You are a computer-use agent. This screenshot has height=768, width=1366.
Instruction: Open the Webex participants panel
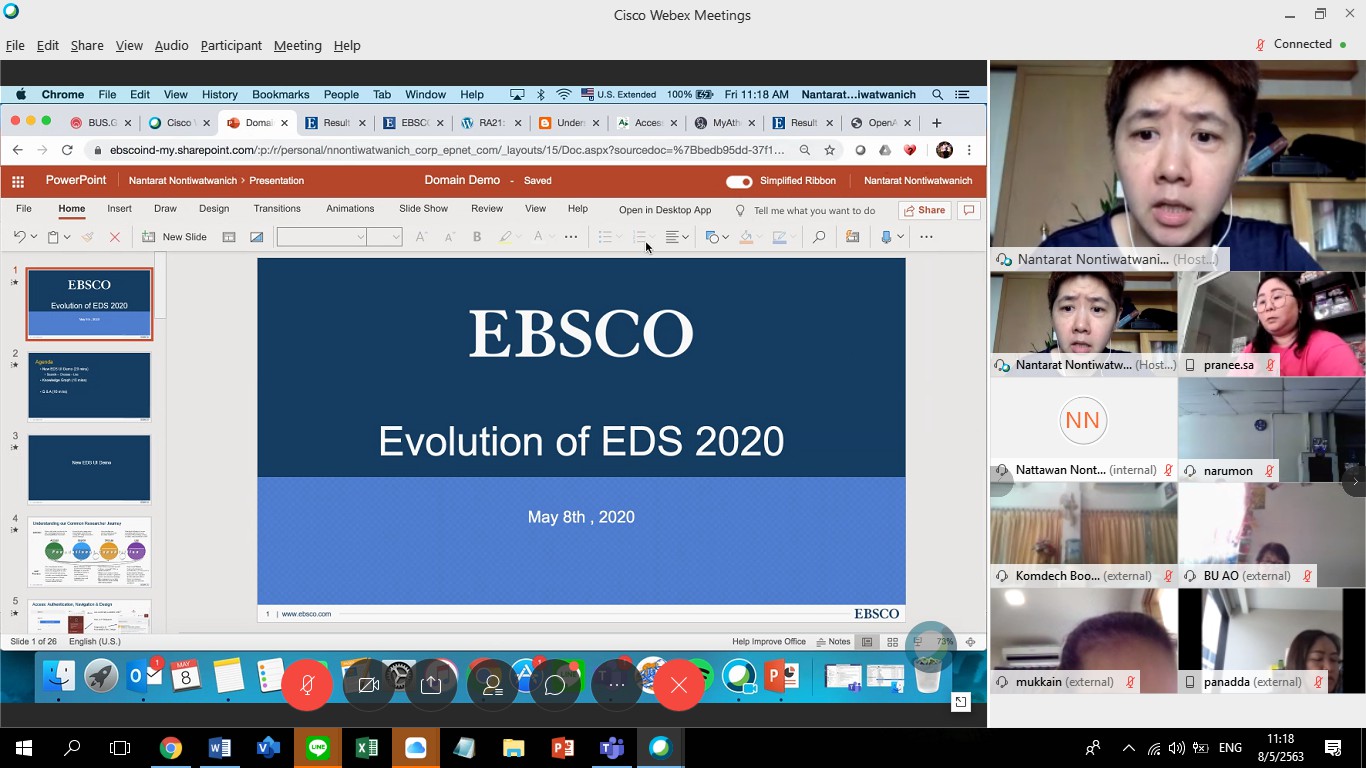(x=493, y=685)
